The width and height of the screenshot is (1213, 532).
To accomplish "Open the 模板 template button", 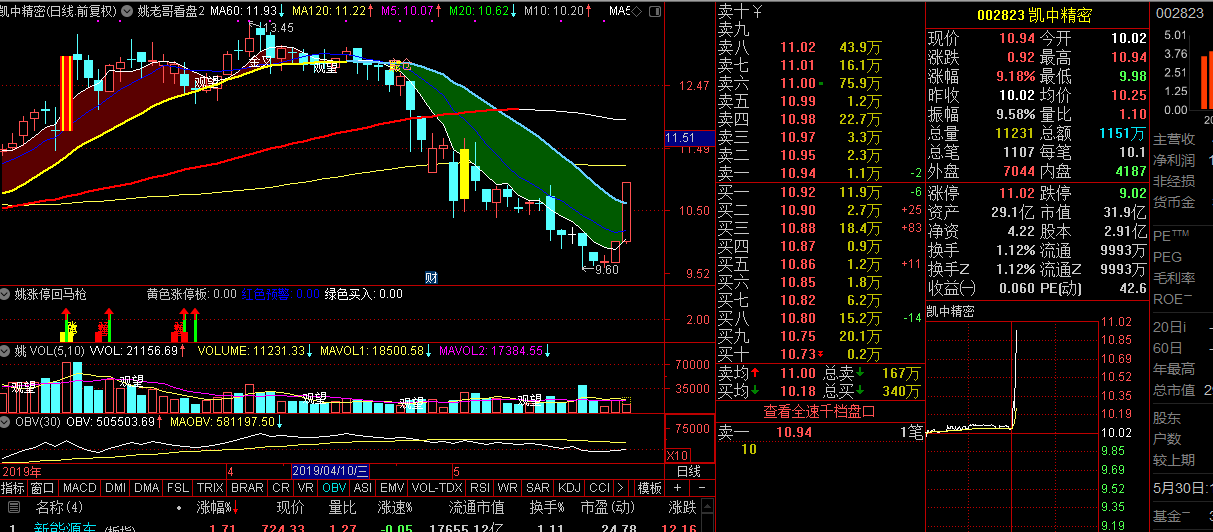I will click(x=650, y=488).
